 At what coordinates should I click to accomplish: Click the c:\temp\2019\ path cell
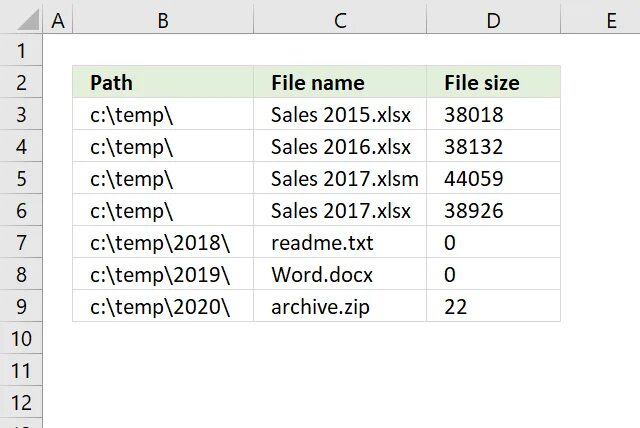point(163,275)
